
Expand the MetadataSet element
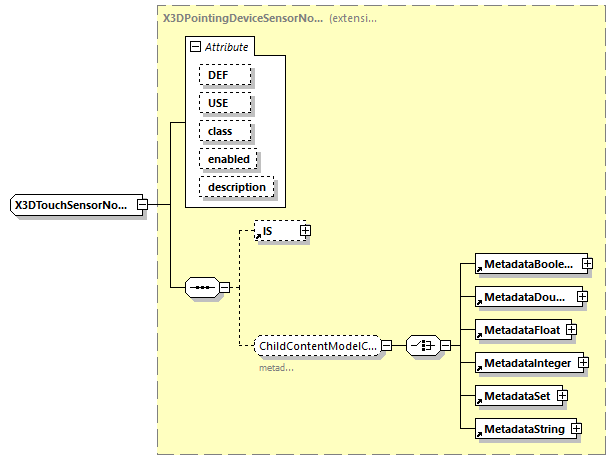[x=562, y=395]
